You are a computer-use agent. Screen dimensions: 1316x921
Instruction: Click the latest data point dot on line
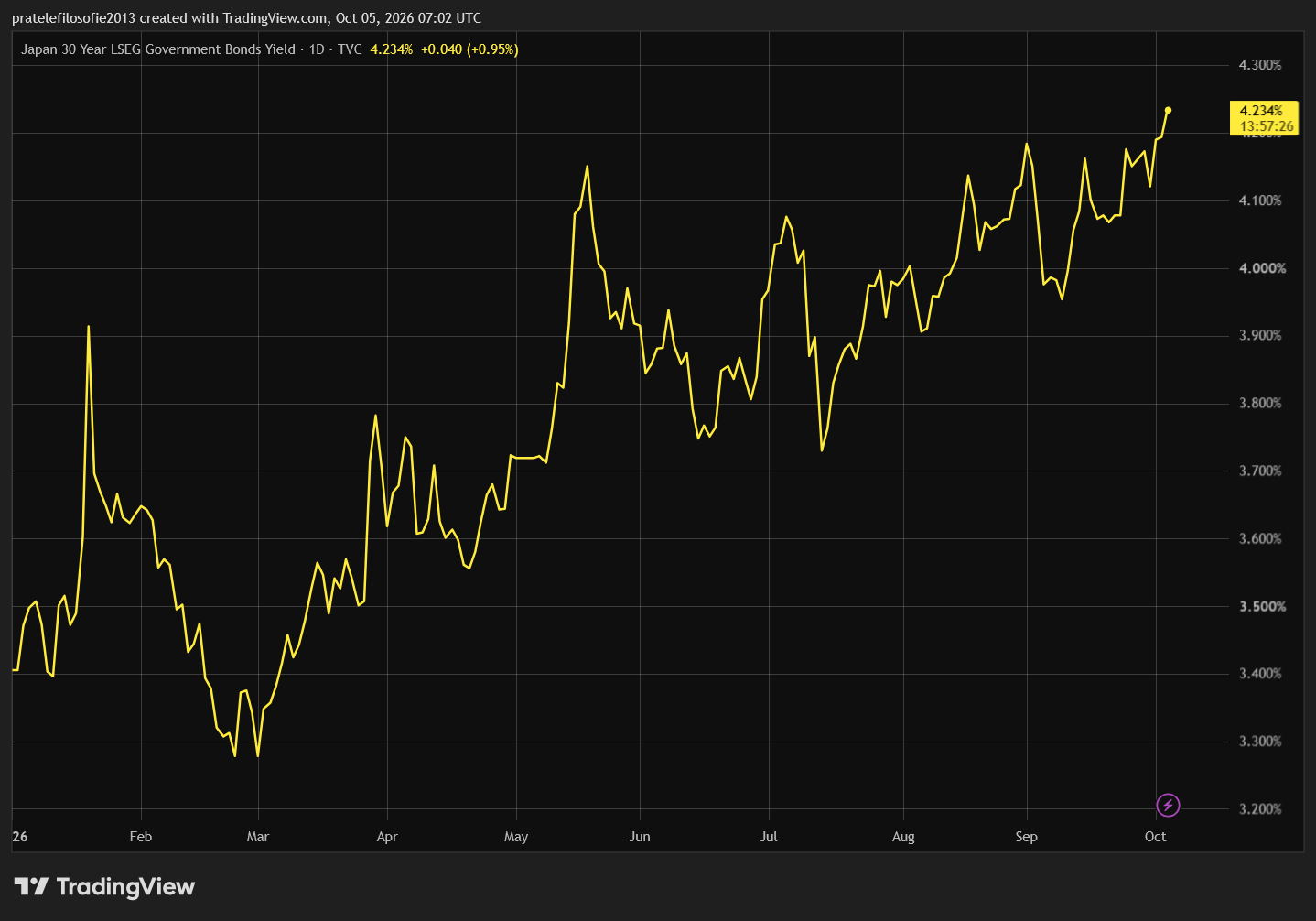point(1168,110)
